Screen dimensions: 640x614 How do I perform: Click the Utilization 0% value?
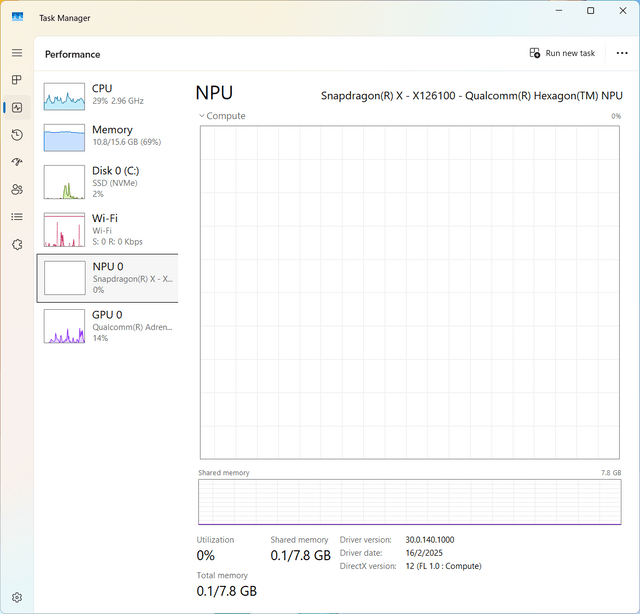tap(205, 555)
